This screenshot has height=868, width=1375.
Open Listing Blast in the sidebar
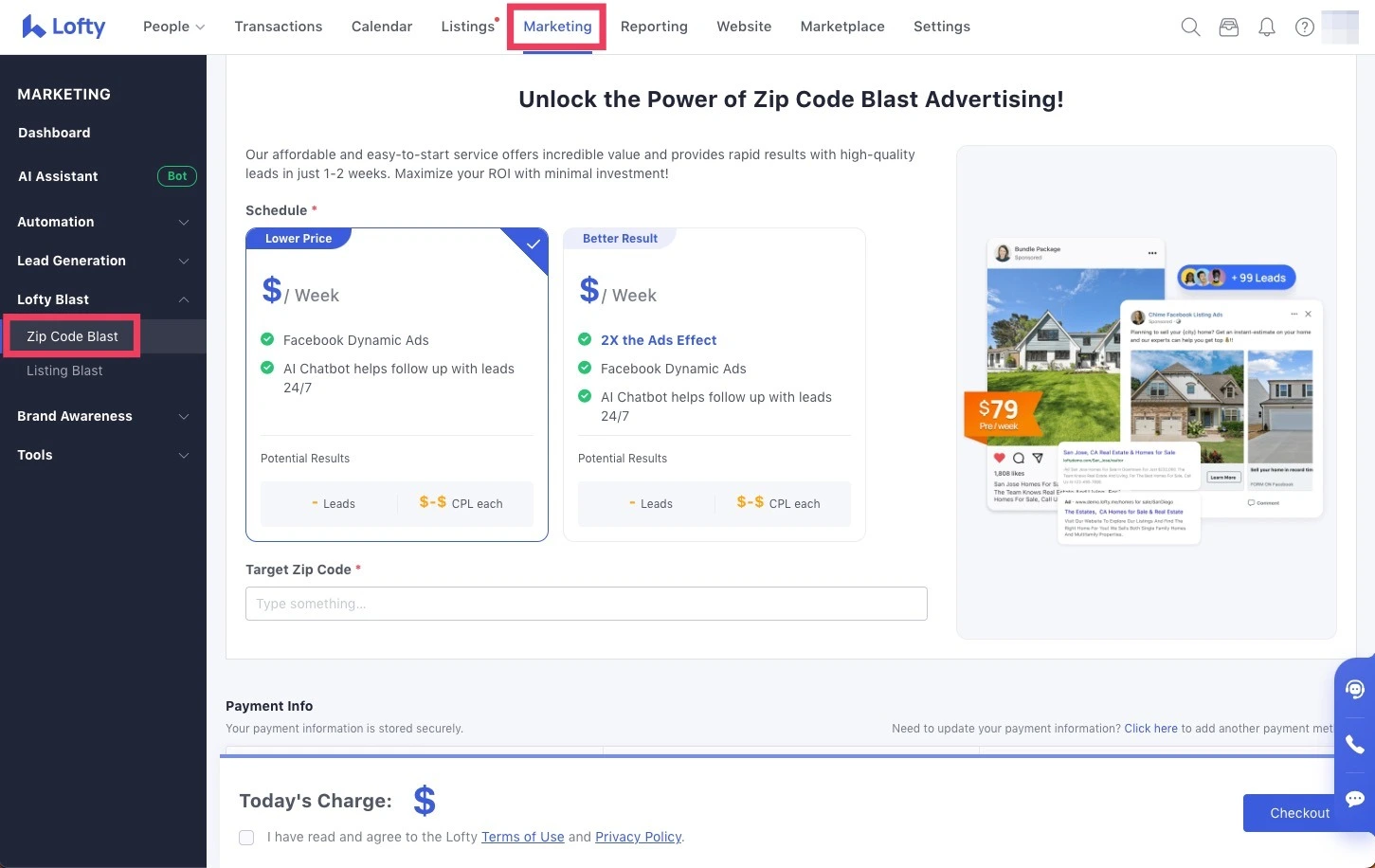pos(64,371)
